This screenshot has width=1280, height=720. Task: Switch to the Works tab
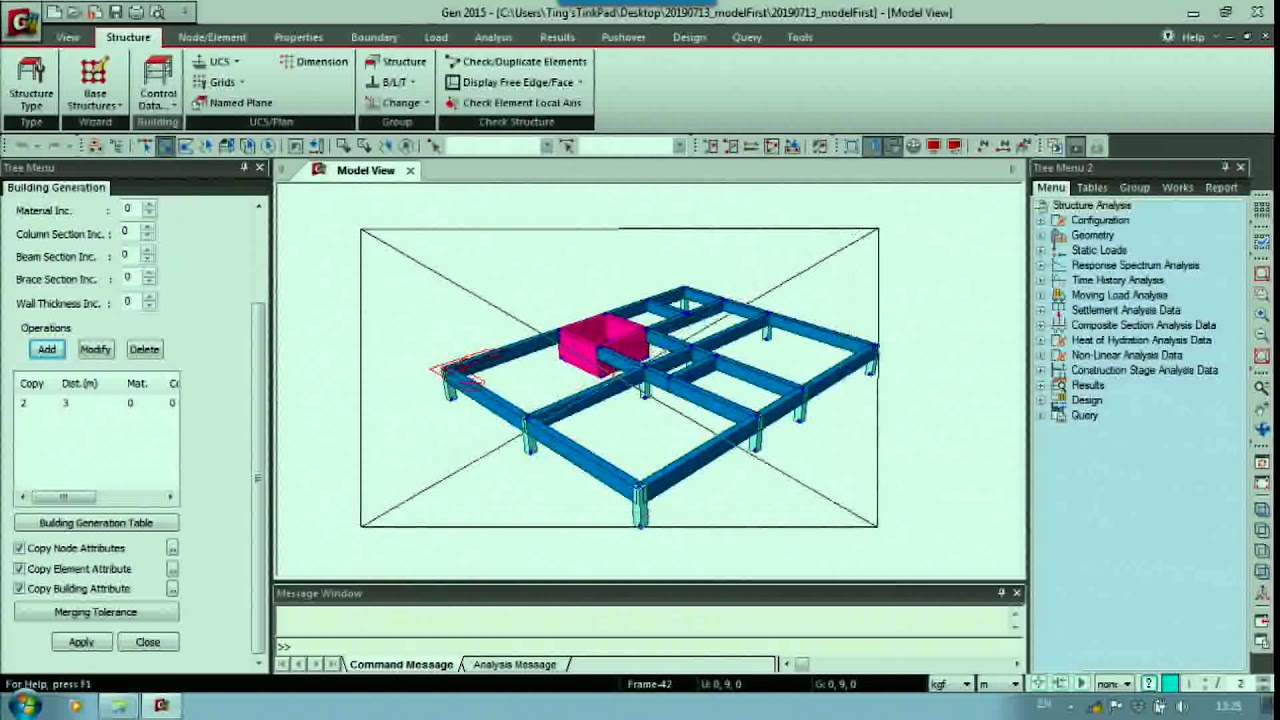(x=1177, y=187)
